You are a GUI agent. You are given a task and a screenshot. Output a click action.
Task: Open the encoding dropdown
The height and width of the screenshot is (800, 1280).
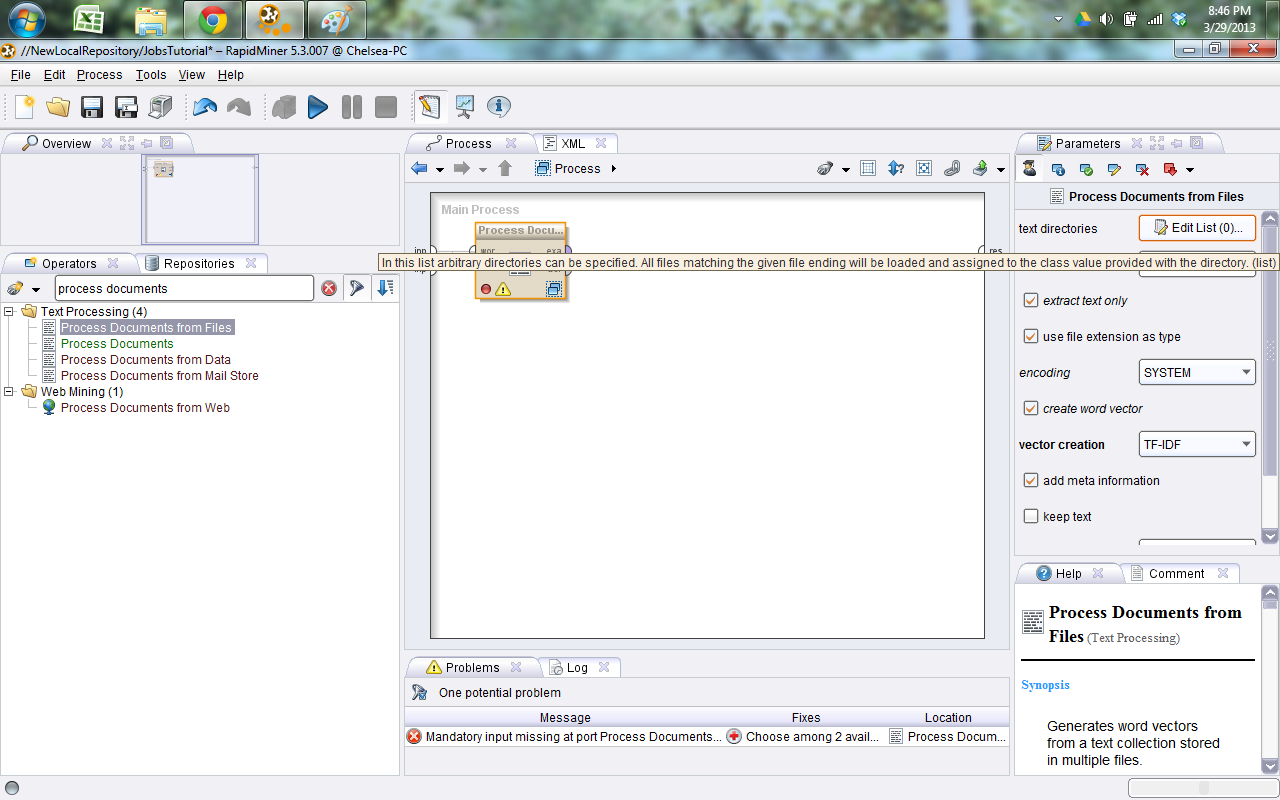click(1197, 372)
